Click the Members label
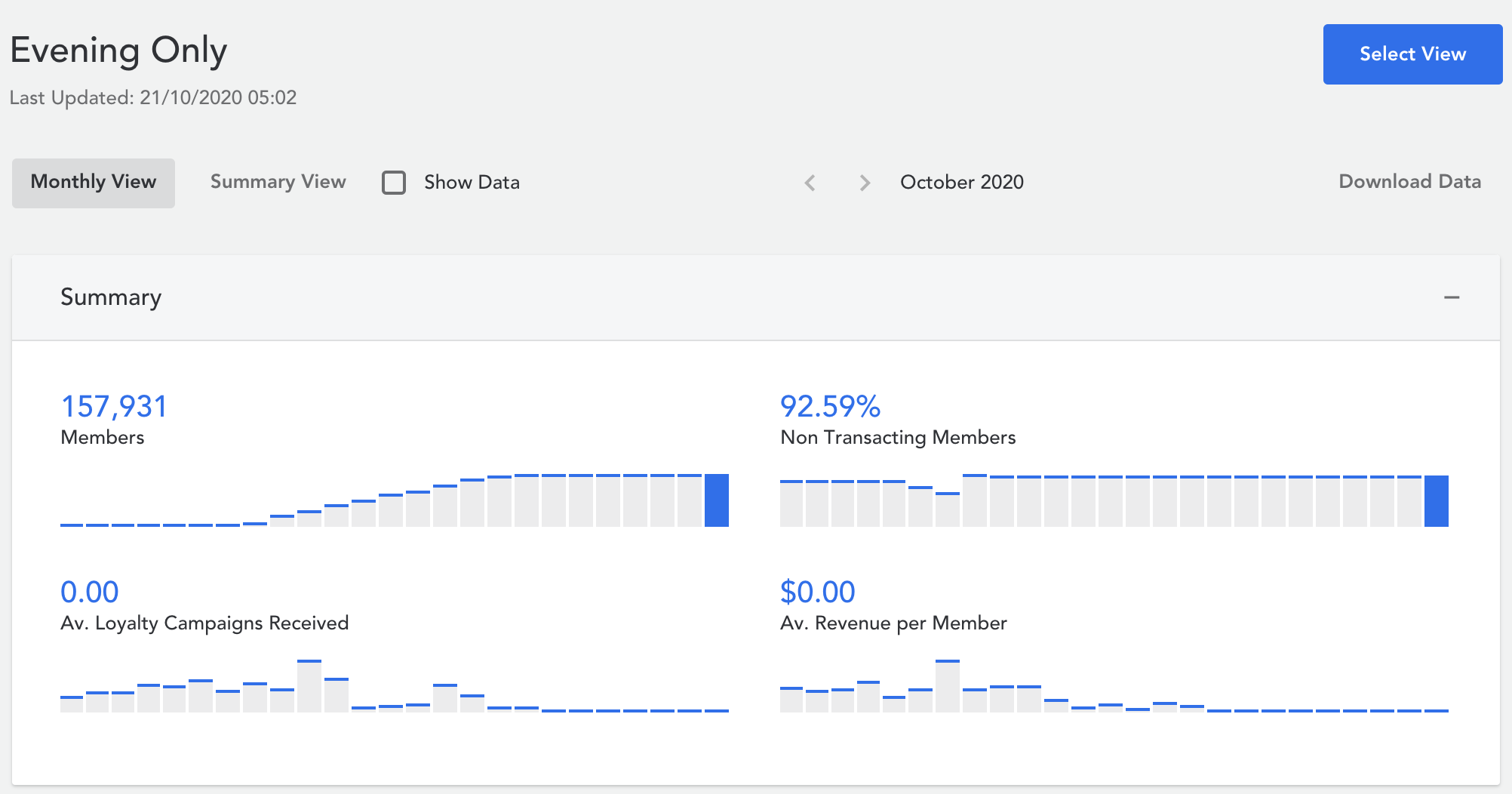The width and height of the screenshot is (1512, 794). pyautogui.click(x=102, y=438)
